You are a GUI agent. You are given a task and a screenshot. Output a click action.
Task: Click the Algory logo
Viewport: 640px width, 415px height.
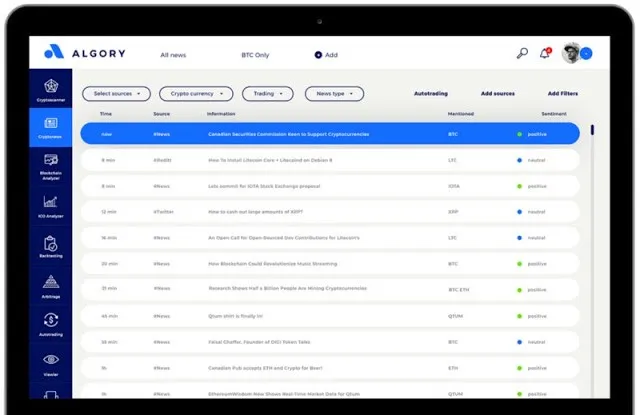pos(85,52)
